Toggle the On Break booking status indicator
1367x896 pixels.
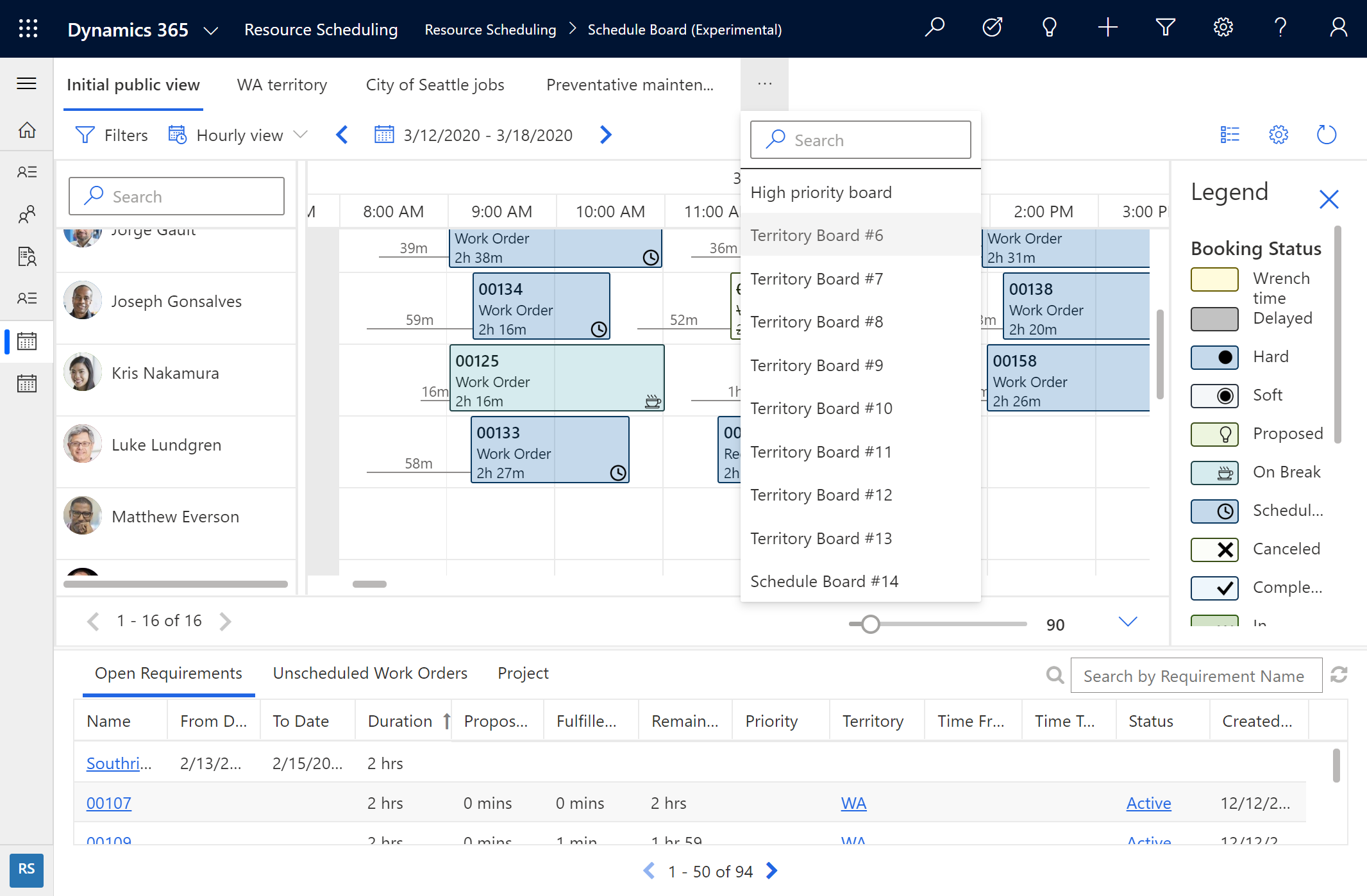pyautogui.click(x=1216, y=471)
